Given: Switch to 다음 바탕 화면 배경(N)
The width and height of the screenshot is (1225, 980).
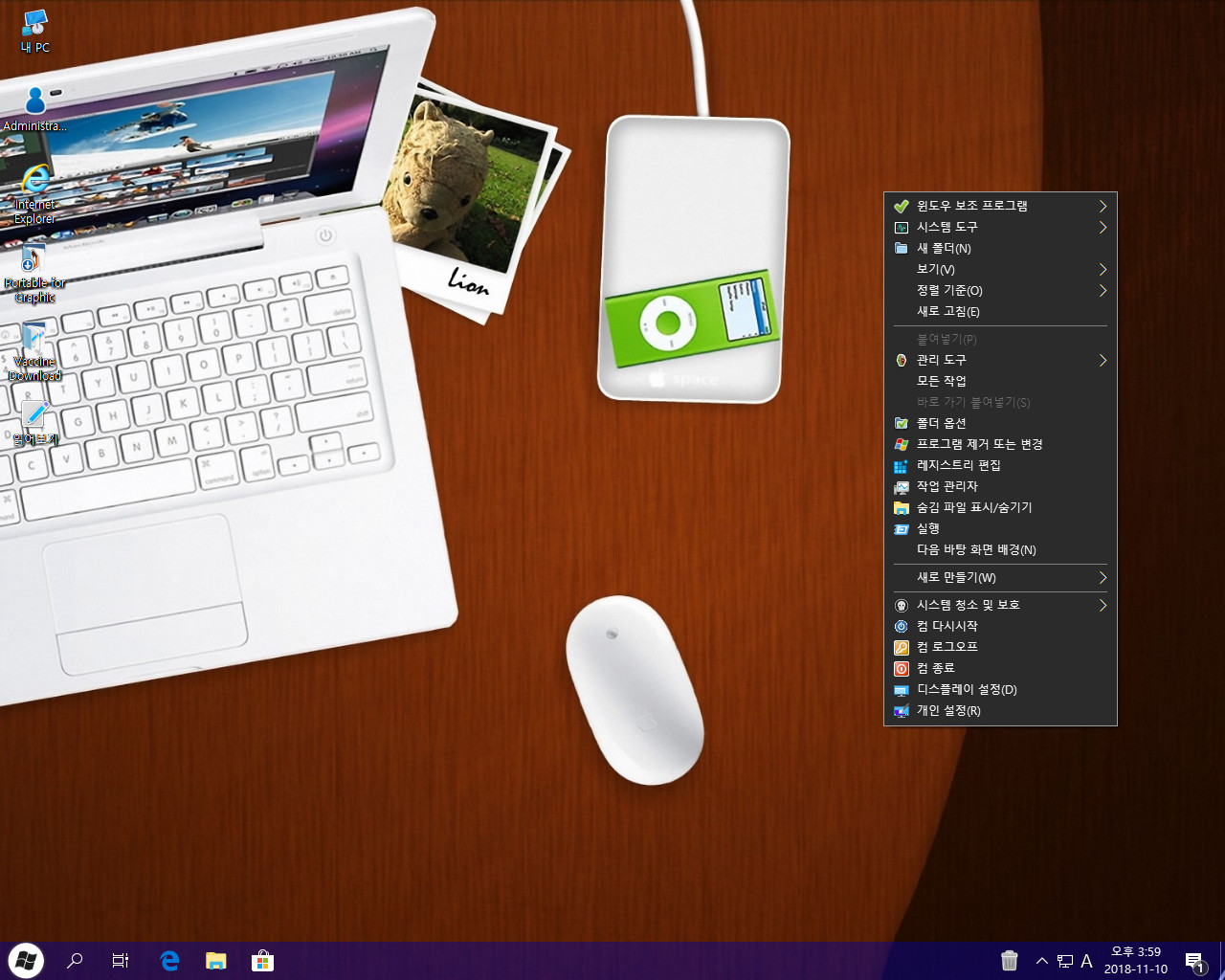Looking at the screenshot, I should point(1000,549).
